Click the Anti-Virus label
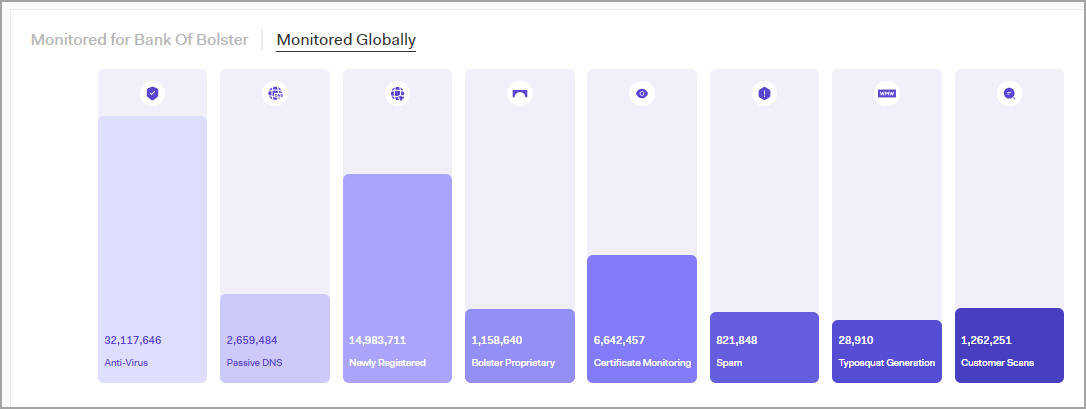 126,363
